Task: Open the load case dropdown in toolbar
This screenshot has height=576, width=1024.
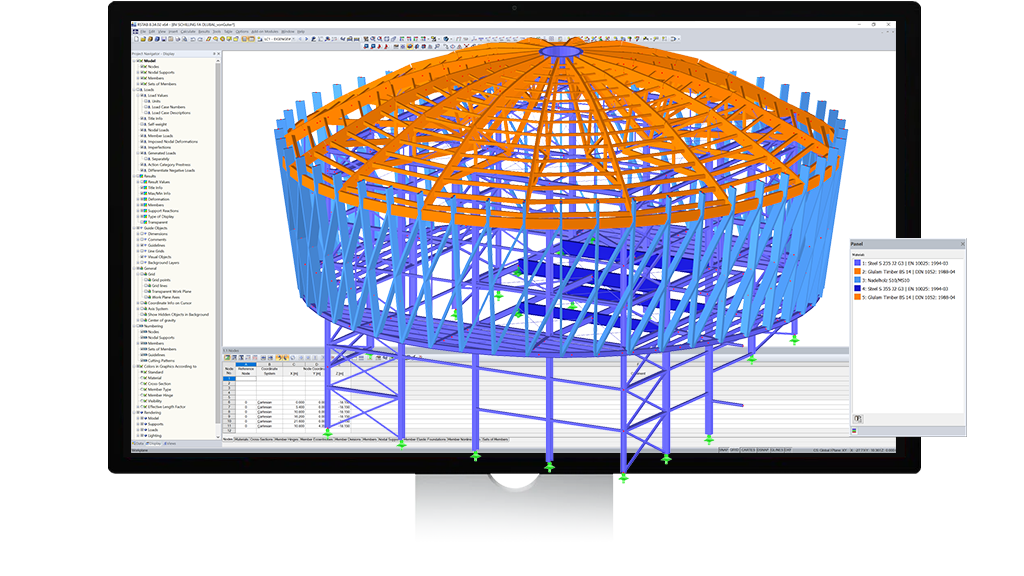Action: click(293, 39)
